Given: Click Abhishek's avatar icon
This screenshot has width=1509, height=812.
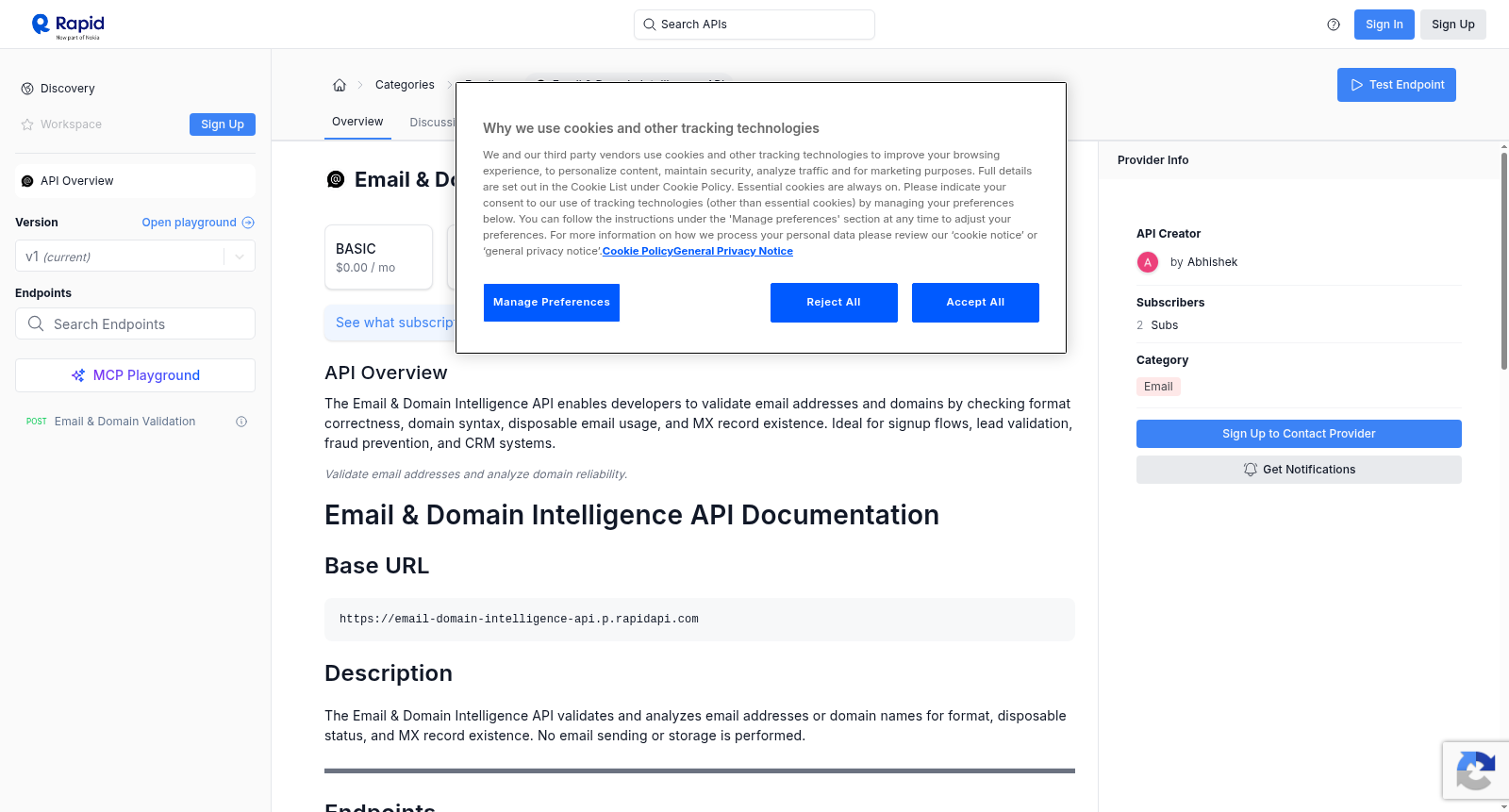Looking at the screenshot, I should pyautogui.click(x=1148, y=262).
